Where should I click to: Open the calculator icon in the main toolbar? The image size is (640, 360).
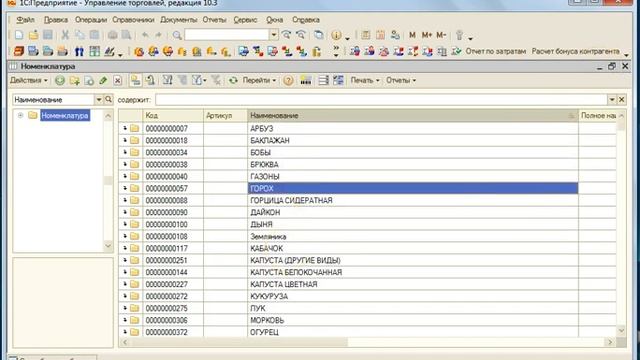point(366,35)
